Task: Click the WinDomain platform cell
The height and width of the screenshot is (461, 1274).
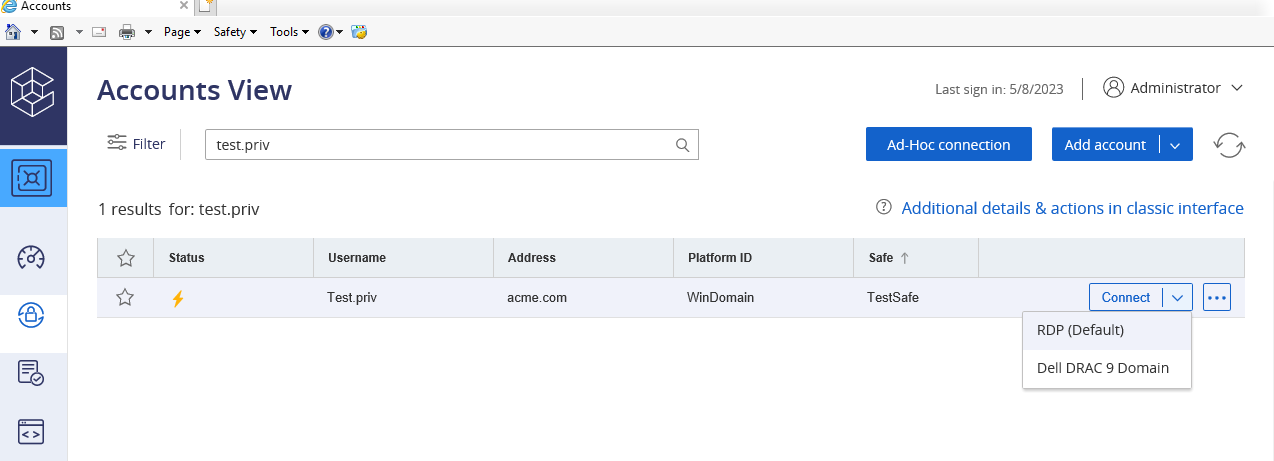Action: tap(720, 297)
